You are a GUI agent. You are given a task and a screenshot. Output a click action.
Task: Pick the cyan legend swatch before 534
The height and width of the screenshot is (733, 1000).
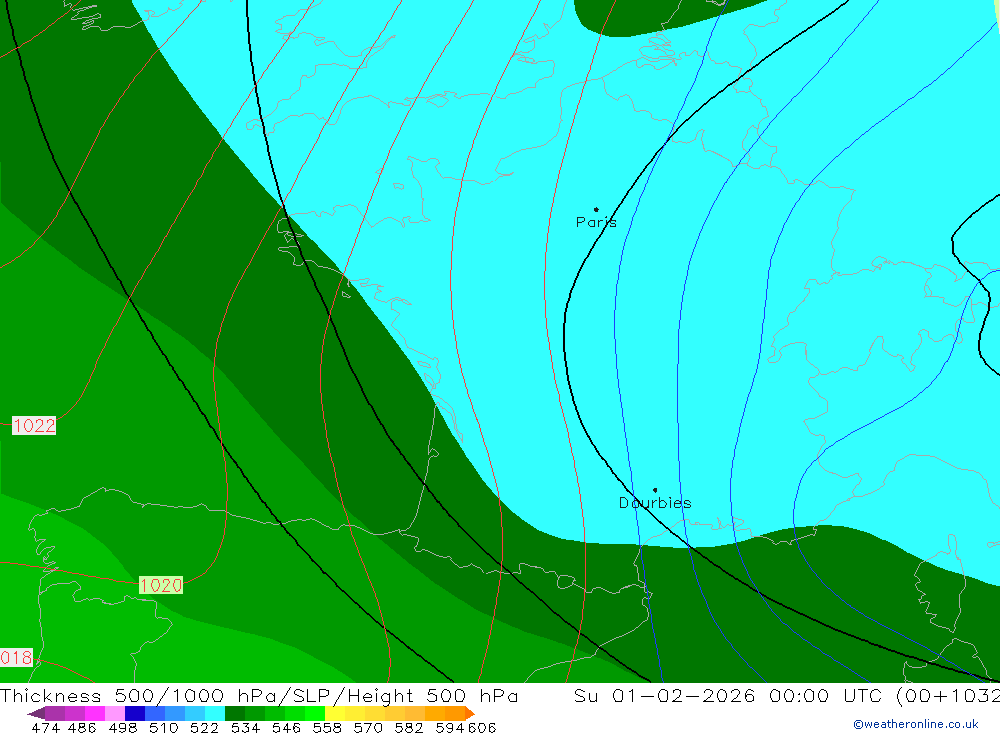(215, 713)
